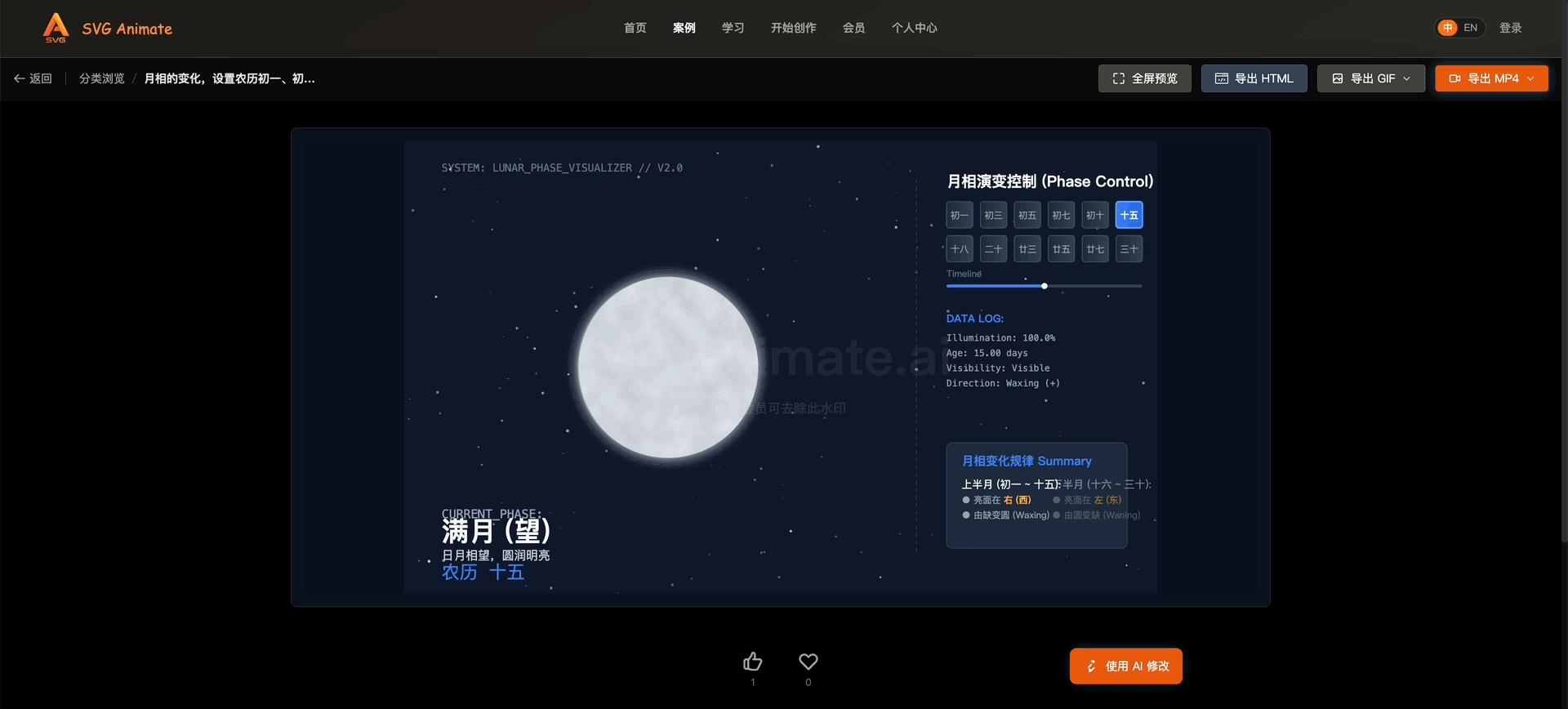
Task: Click the SVG Animate logo
Action: (108, 29)
